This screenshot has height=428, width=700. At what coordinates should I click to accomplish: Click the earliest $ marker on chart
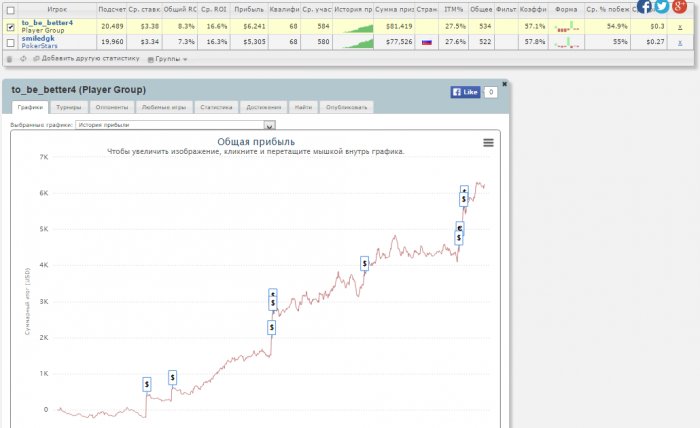pyautogui.click(x=147, y=384)
